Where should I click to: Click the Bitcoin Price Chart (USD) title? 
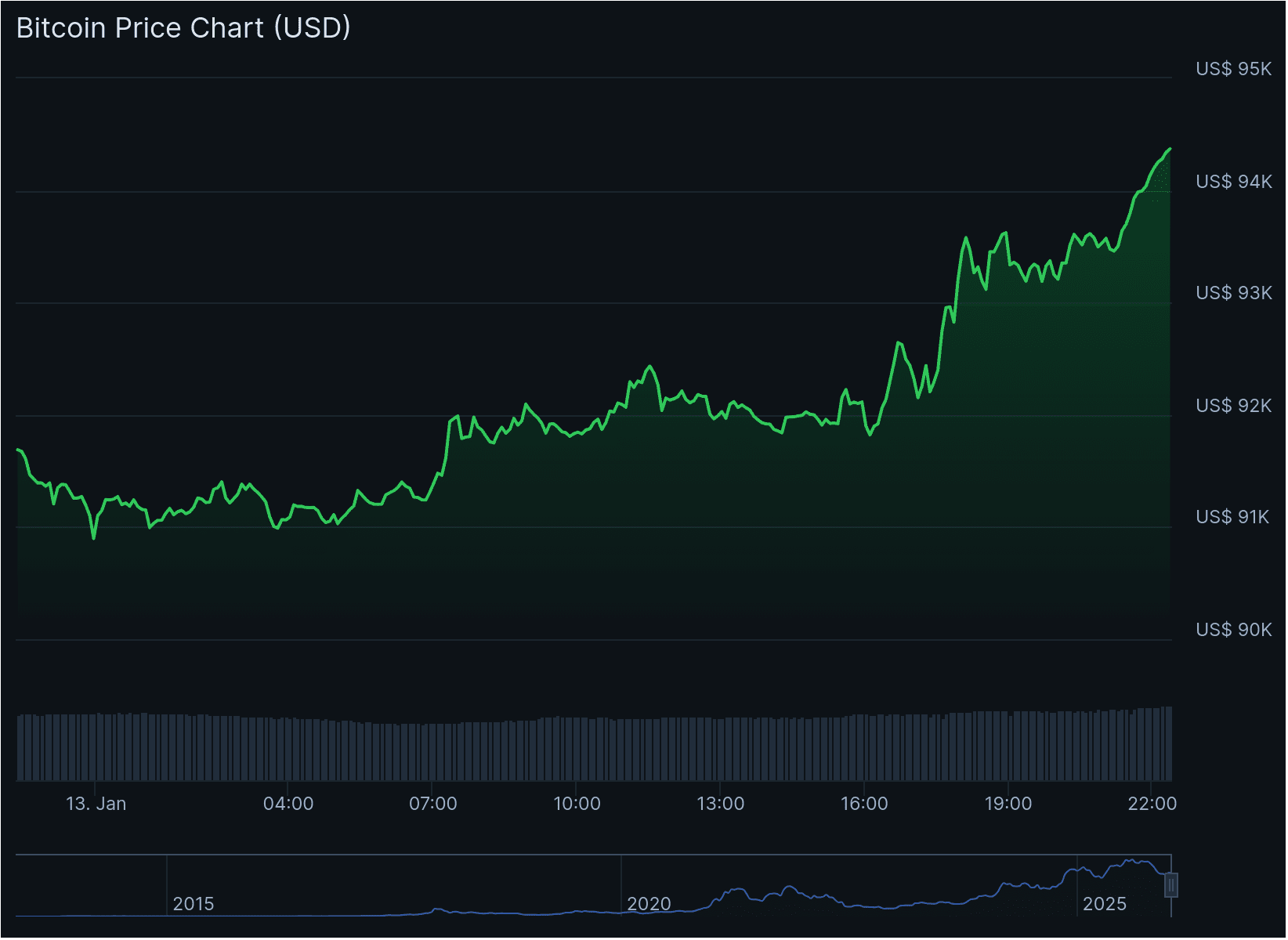182,27
